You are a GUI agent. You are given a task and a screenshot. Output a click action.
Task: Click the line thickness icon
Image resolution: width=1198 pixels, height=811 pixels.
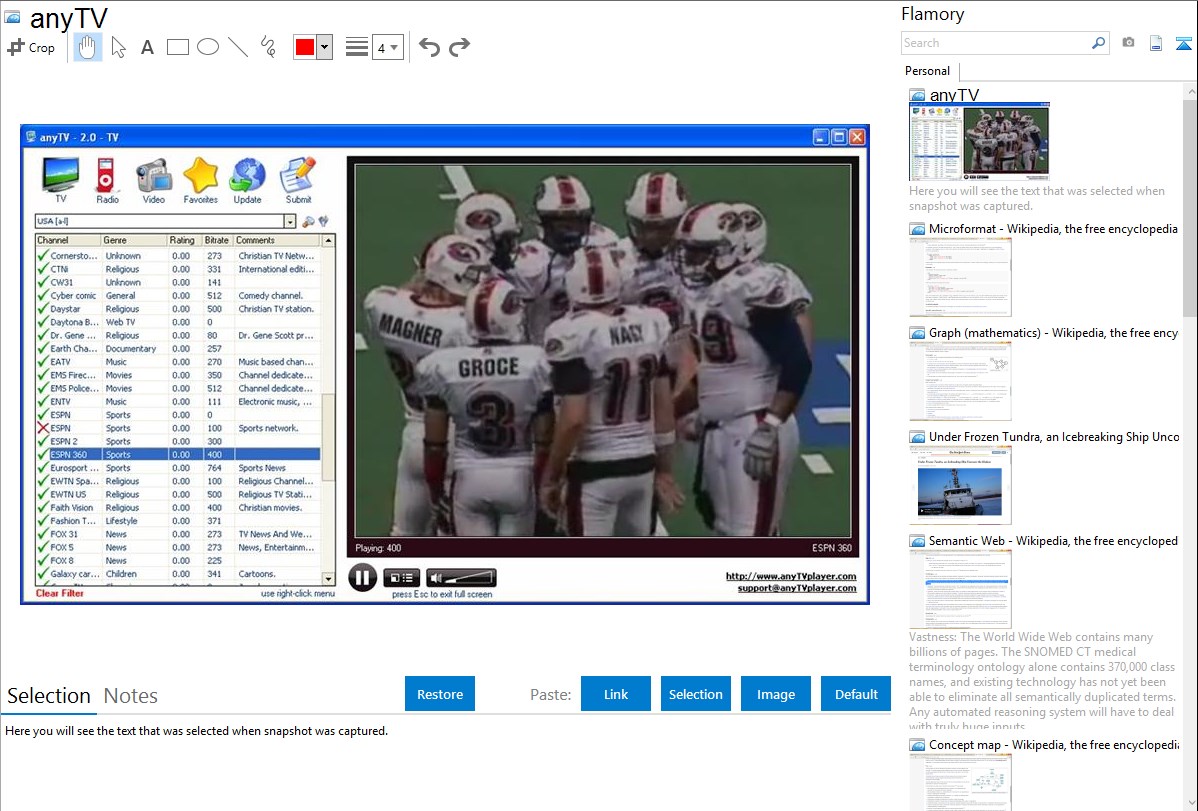coord(356,47)
